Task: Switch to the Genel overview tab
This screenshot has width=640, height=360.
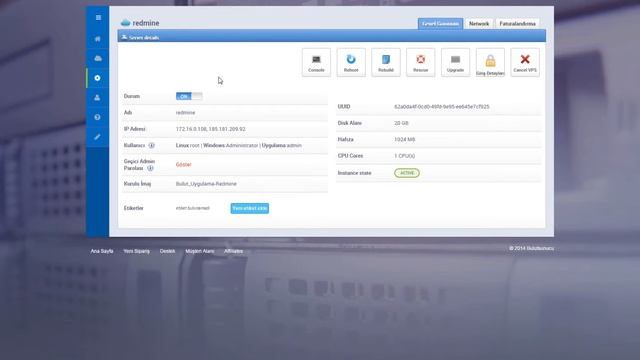Action: (440, 24)
